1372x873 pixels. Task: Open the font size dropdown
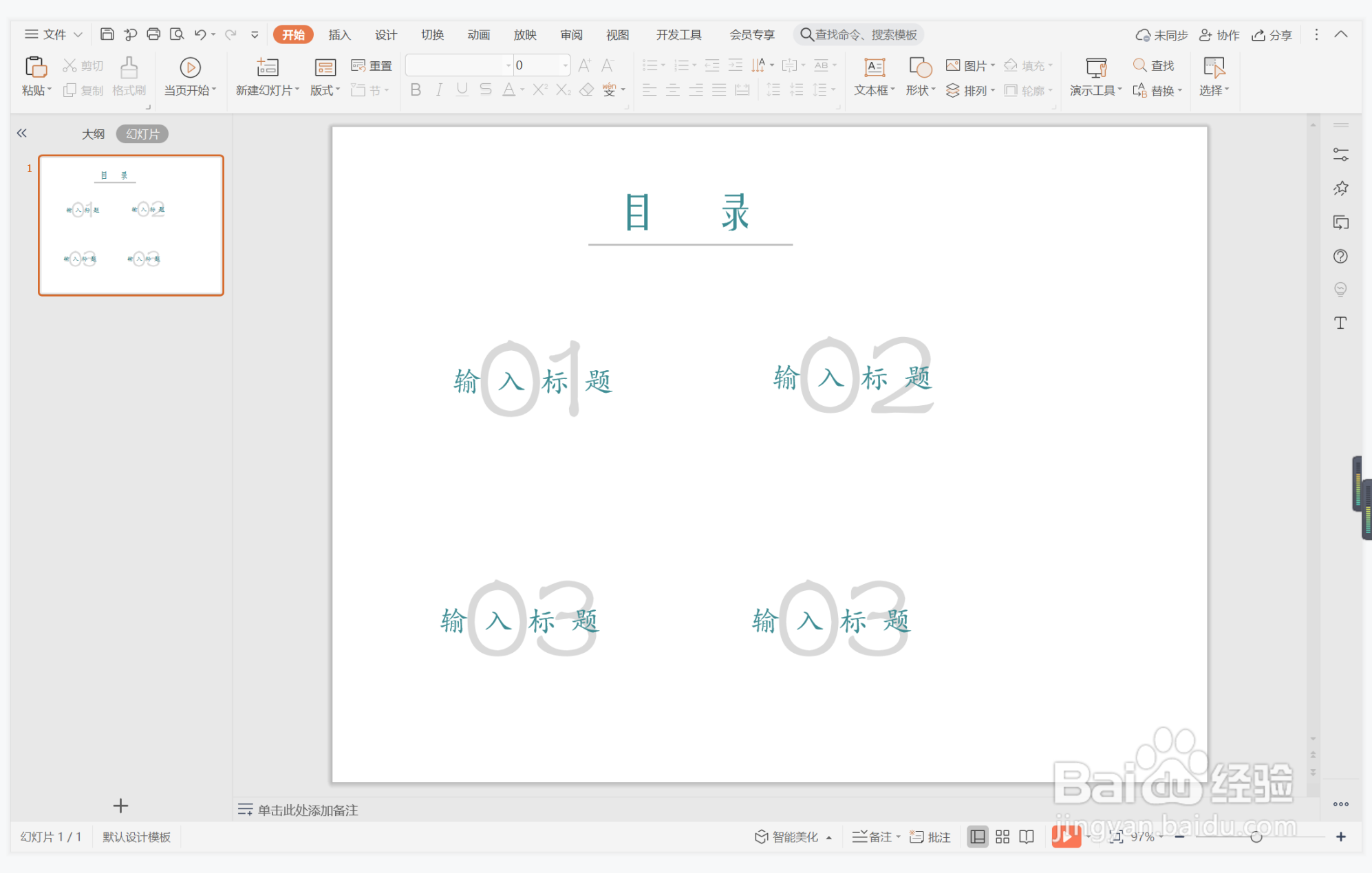click(566, 65)
